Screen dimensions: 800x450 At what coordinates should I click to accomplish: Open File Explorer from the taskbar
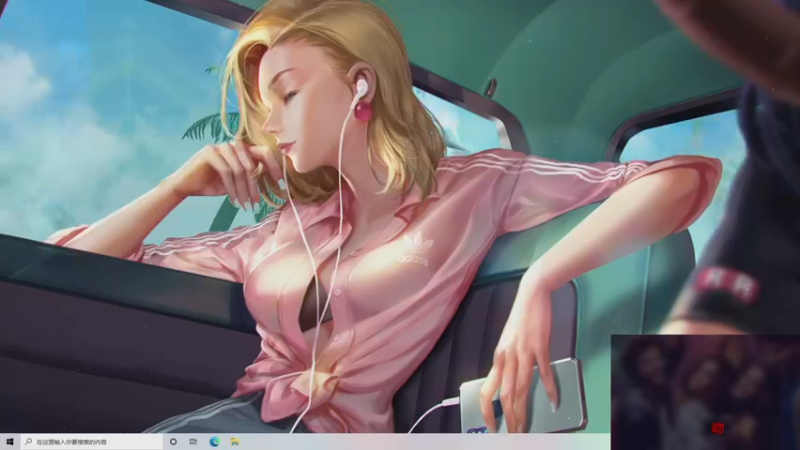point(235,442)
